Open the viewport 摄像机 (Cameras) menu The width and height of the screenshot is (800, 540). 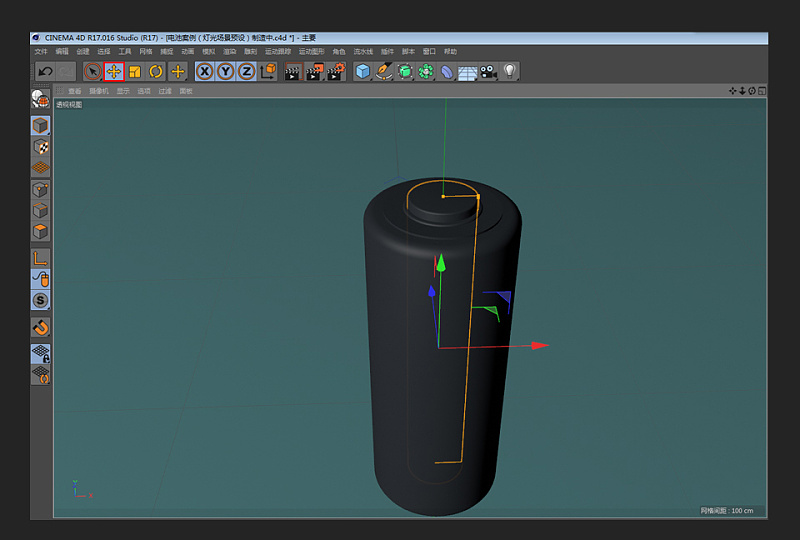98,91
